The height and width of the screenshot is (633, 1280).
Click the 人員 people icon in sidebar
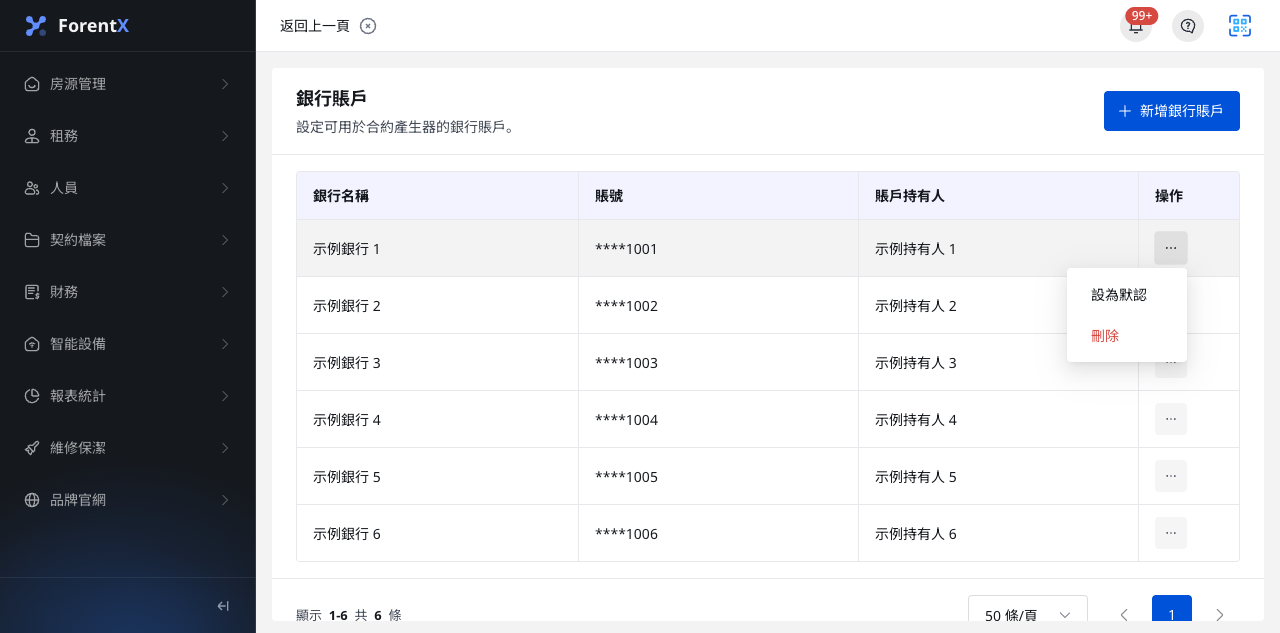(32, 188)
